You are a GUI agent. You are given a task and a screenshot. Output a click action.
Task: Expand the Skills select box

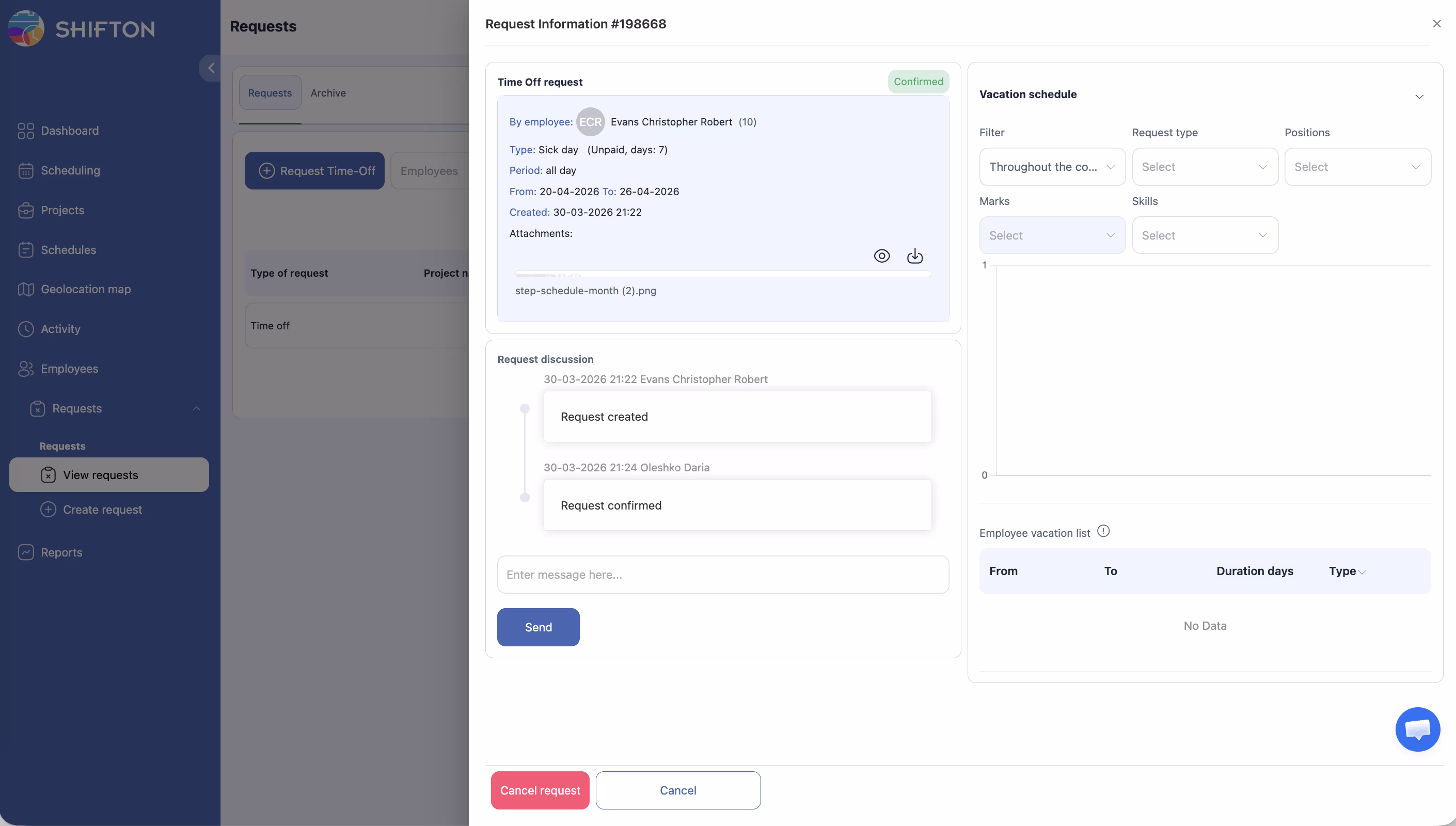1204,235
